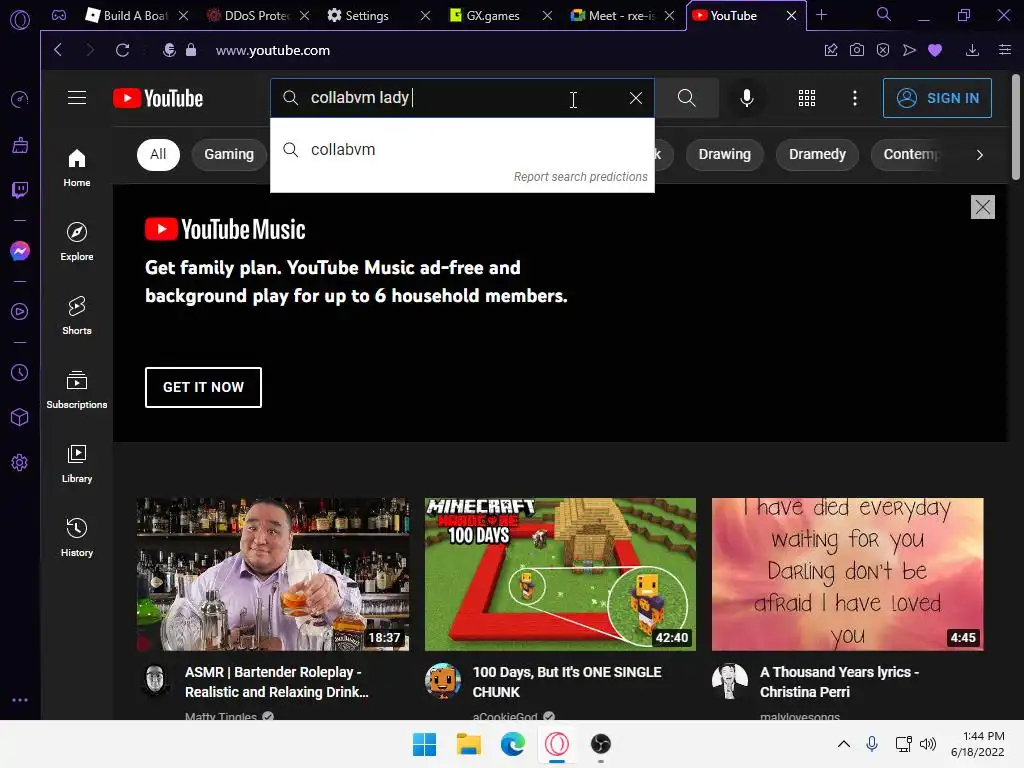Open History in YouTube sidebar
The image size is (1024, 768).
click(x=77, y=537)
